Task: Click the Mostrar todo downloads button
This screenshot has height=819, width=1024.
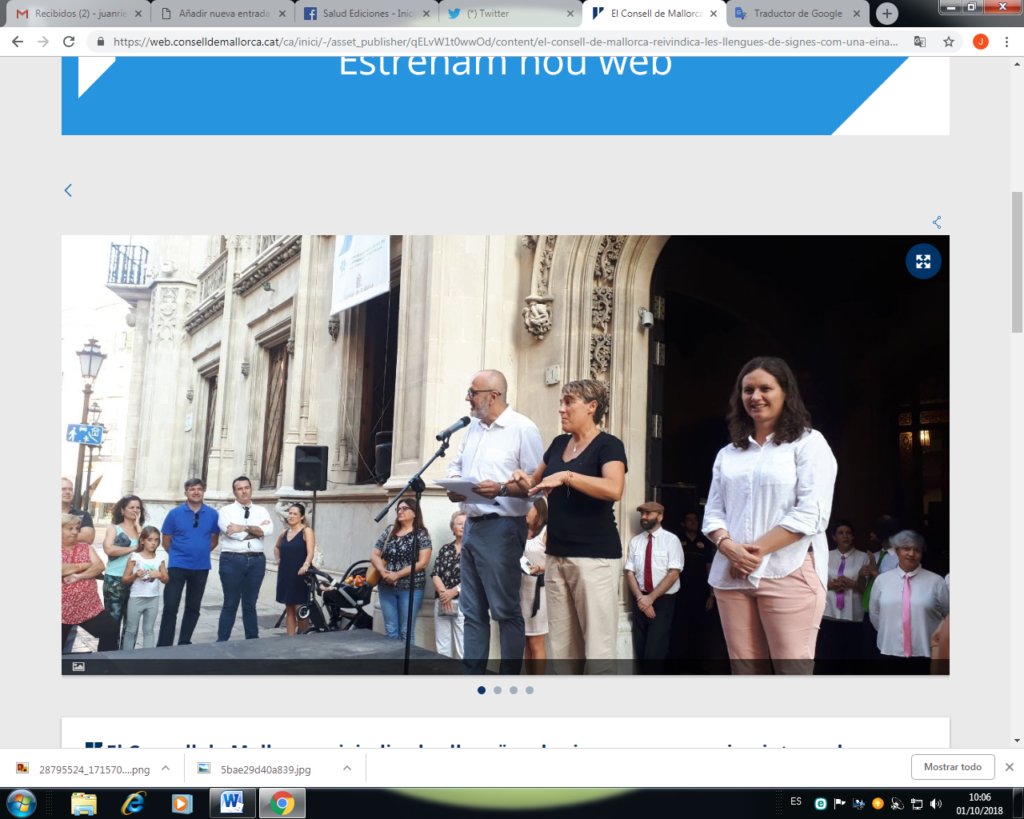Action: tap(952, 767)
